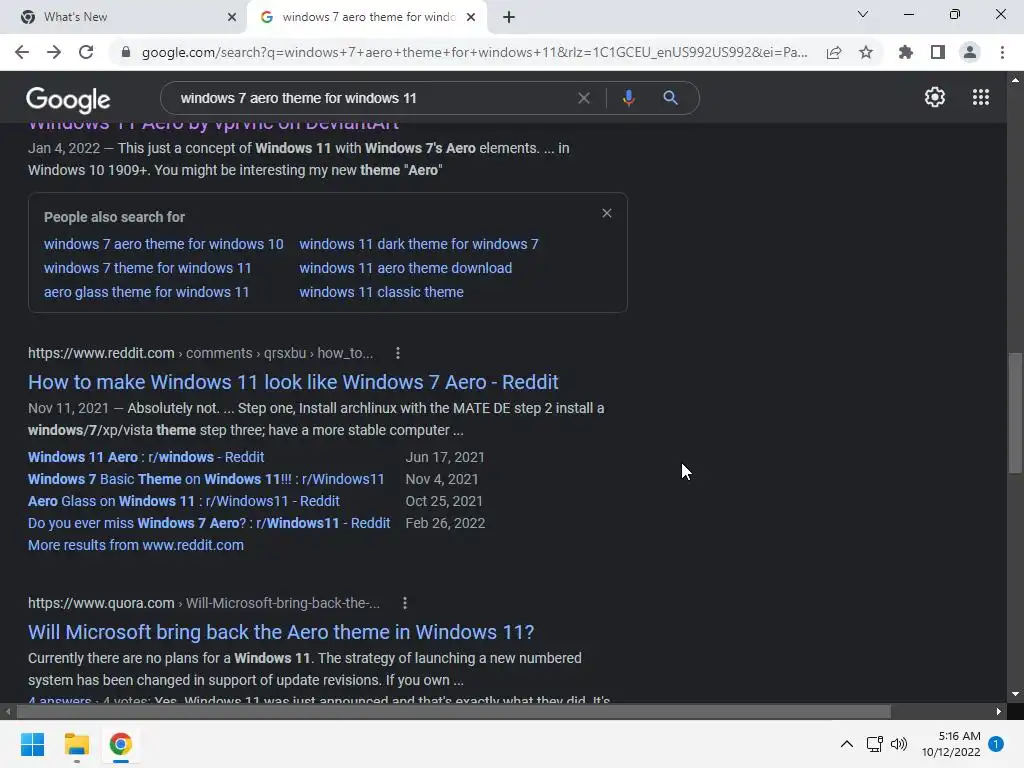Open Aero Glass on Windows 11 sublink
The height and width of the screenshot is (768, 1024).
coord(184,502)
